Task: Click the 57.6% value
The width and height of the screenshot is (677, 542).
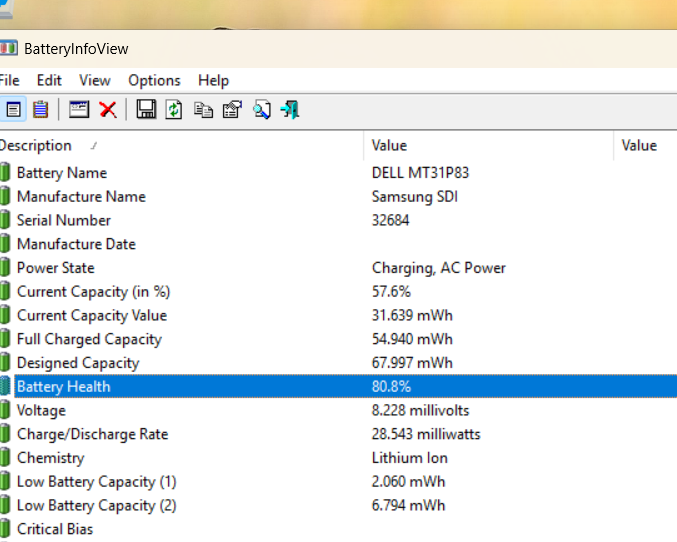Action: 391,292
